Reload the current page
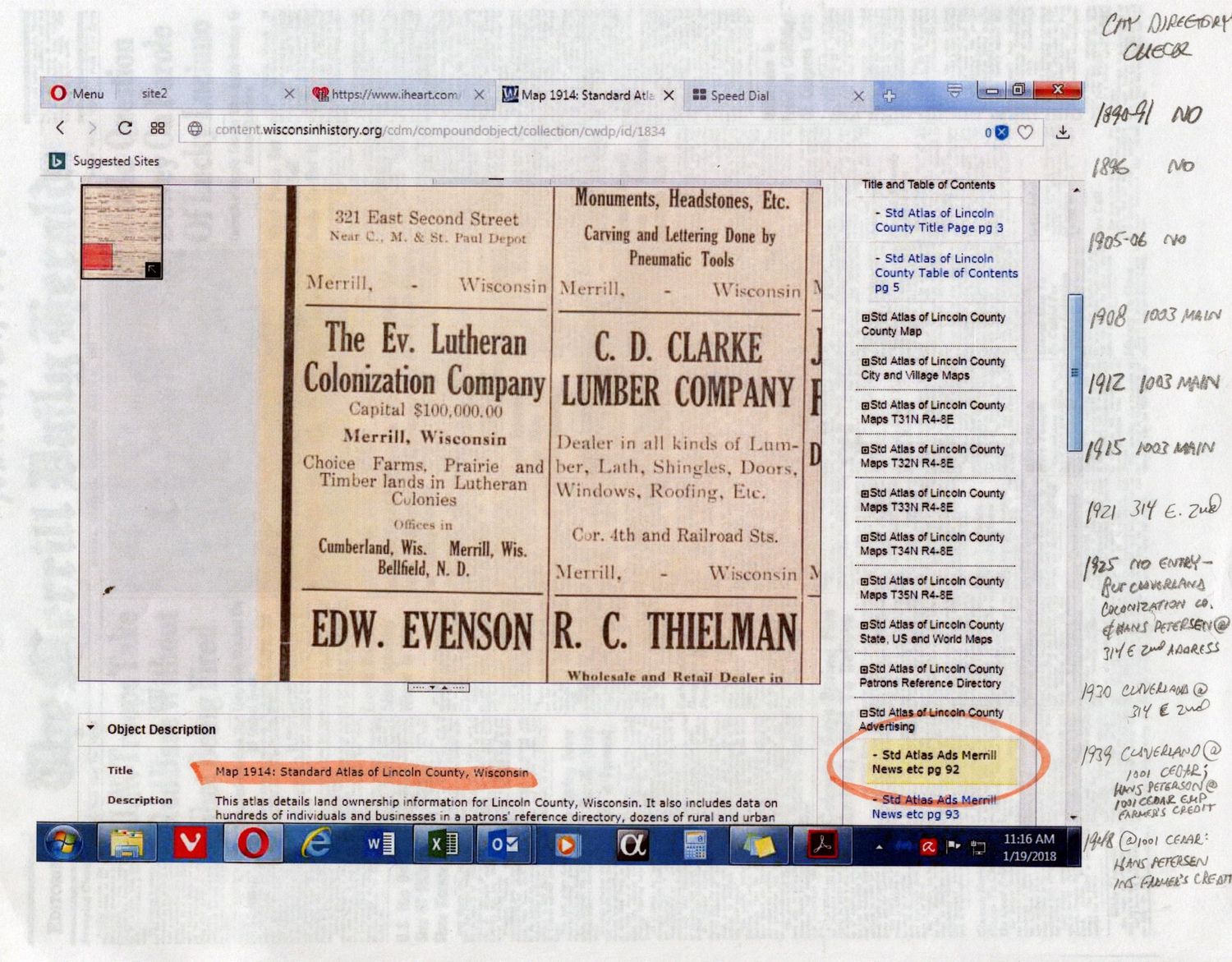The width and height of the screenshot is (1232, 962). point(125,128)
